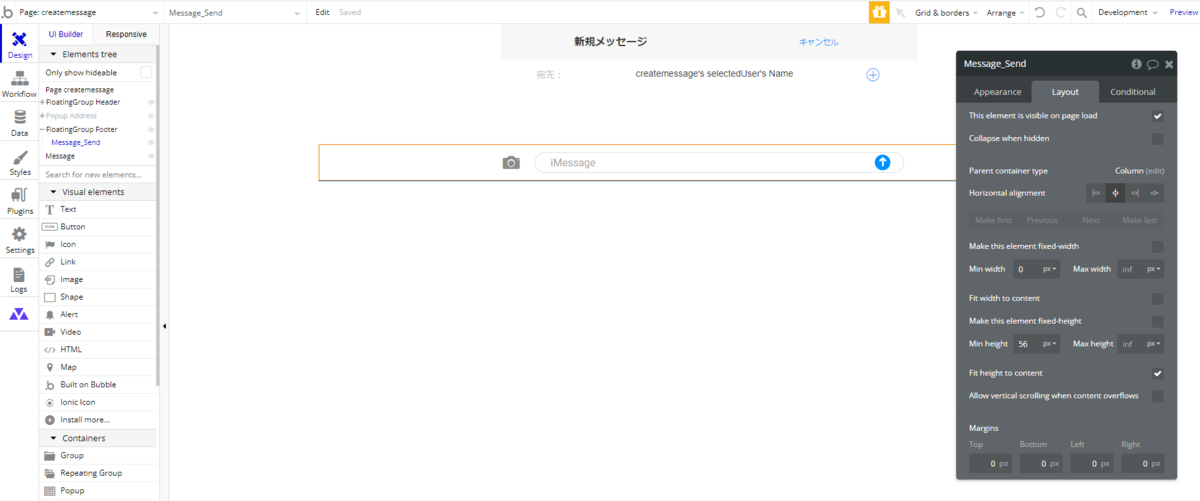The width and height of the screenshot is (1200, 501).
Task: Open the Logs section
Action: pos(19,280)
